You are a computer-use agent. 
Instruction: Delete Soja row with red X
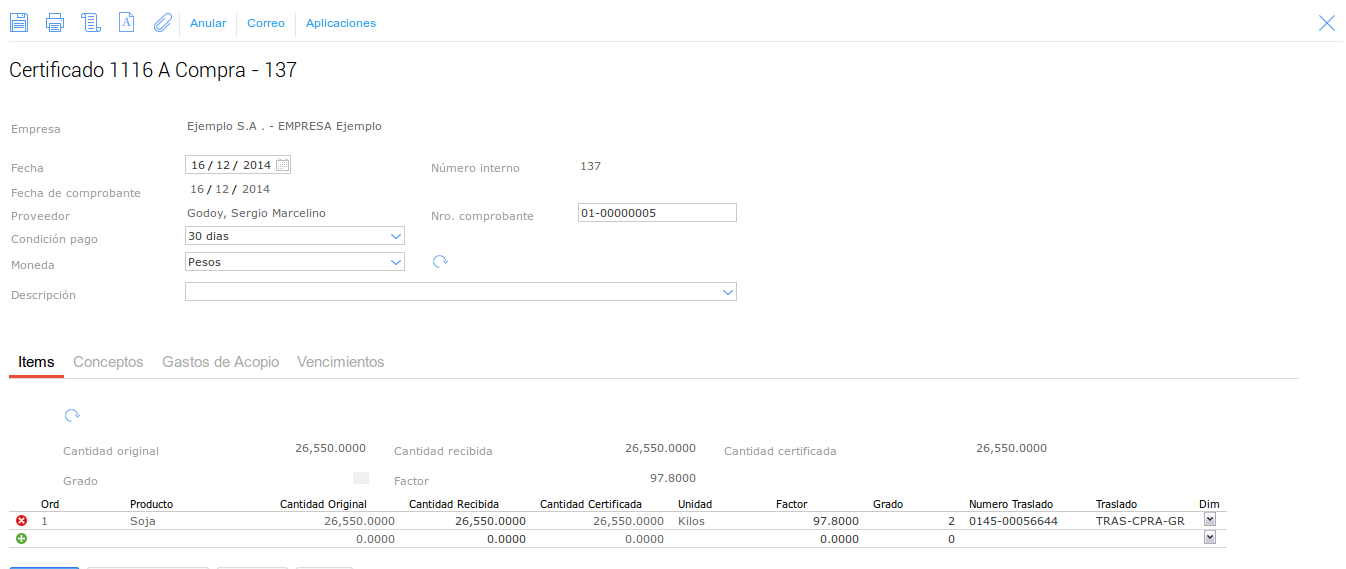[22, 521]
